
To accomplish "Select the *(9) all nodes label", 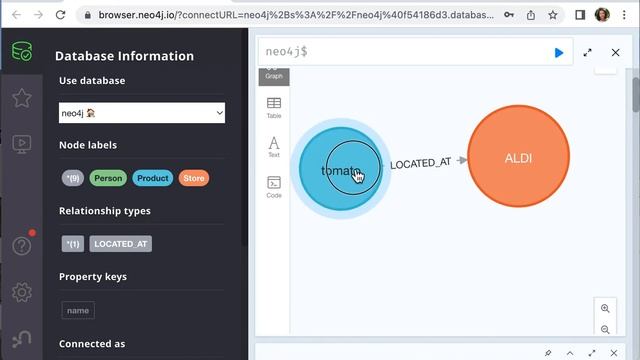I will coord(73,178).
